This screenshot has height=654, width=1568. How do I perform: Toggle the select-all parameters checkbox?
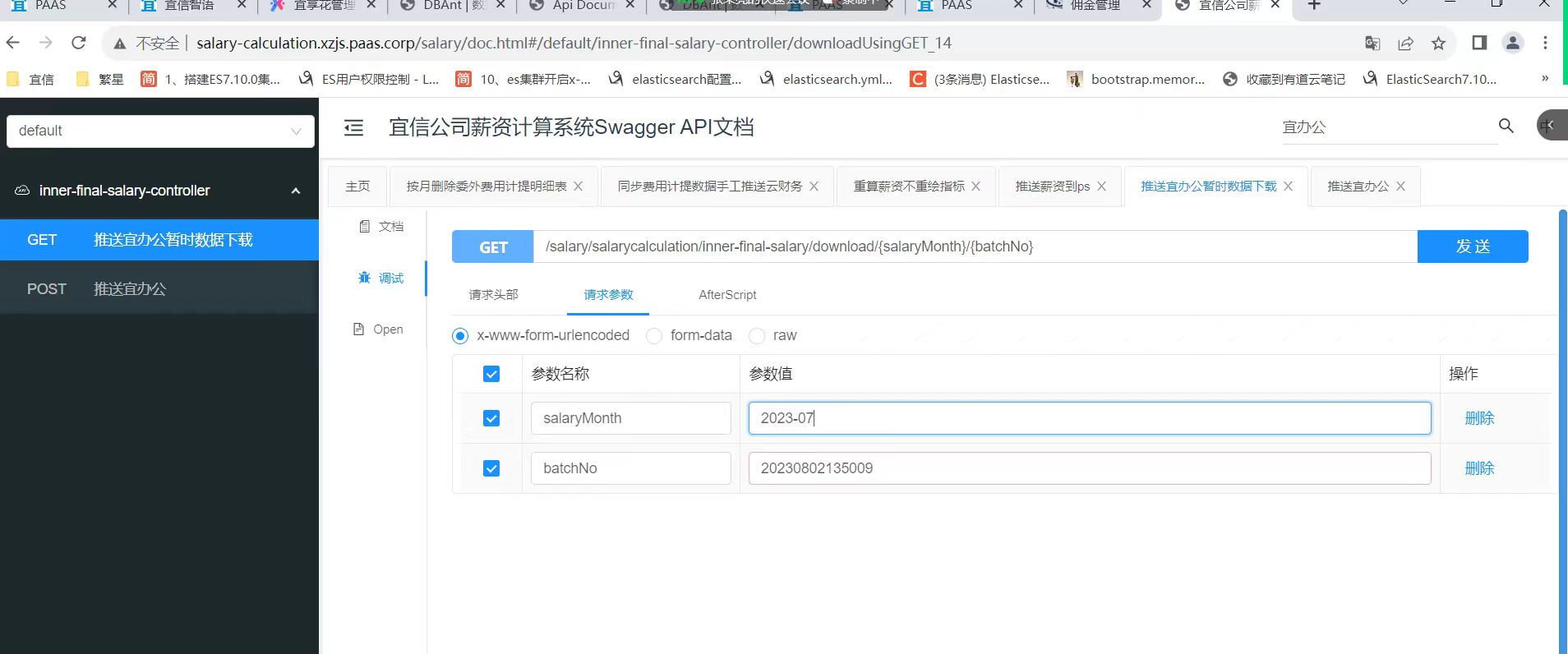click(491, 375)
